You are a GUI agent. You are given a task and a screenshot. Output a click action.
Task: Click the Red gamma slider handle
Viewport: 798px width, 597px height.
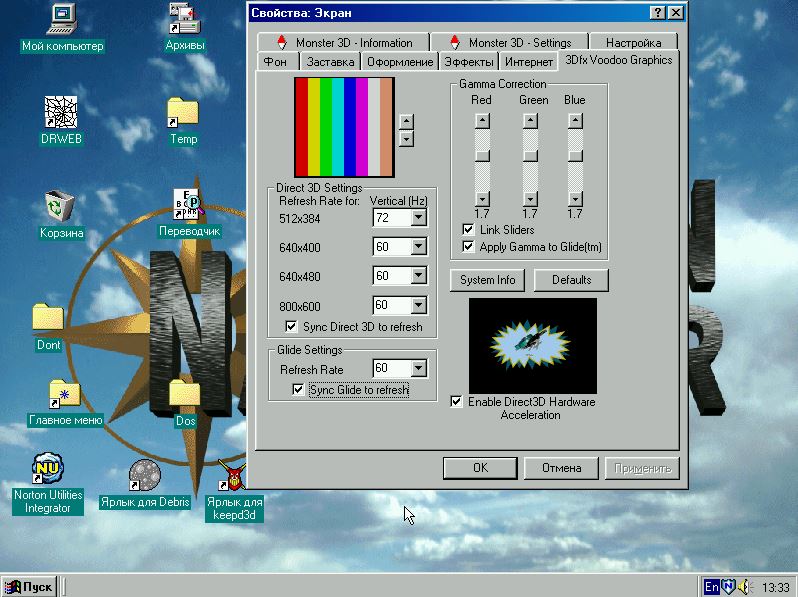pos(482,155)
